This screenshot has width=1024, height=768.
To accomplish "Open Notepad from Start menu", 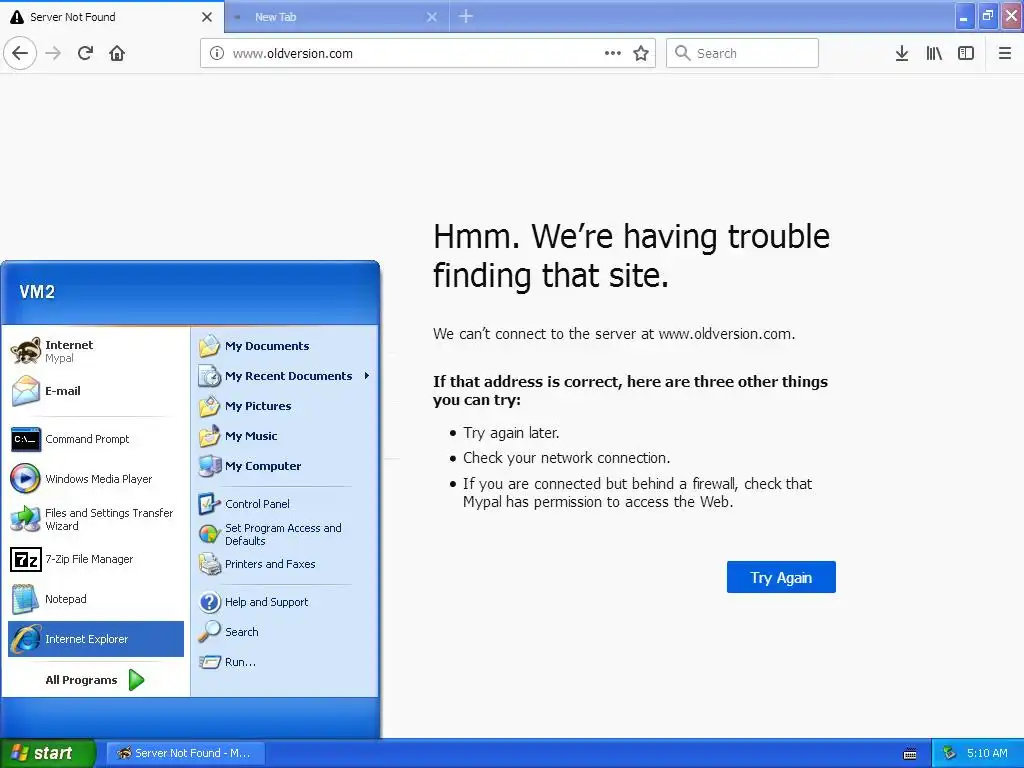I will [96, 600].
